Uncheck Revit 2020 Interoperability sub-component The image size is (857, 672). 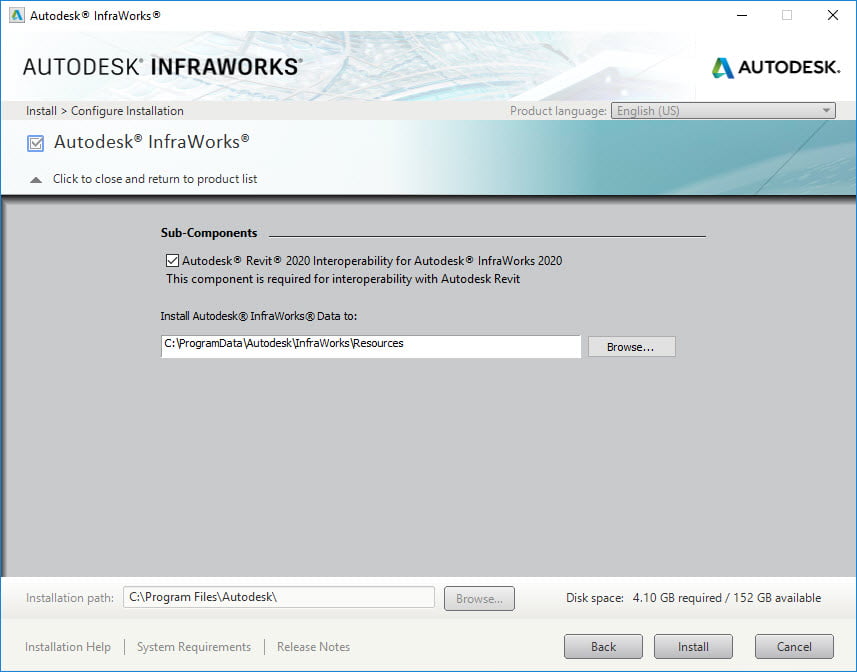(172, 261)
